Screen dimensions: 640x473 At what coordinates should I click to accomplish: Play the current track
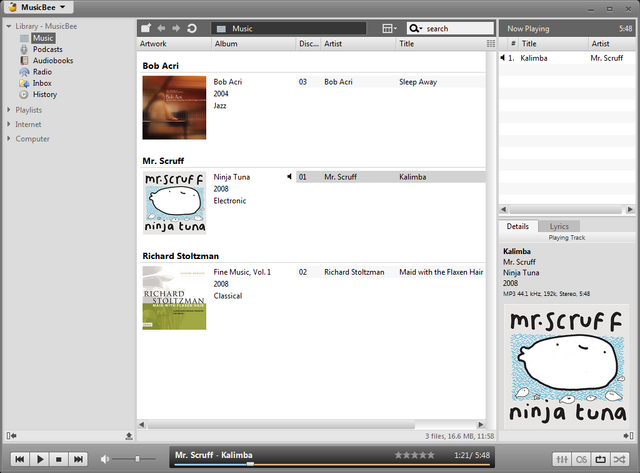tap(40, 460)
